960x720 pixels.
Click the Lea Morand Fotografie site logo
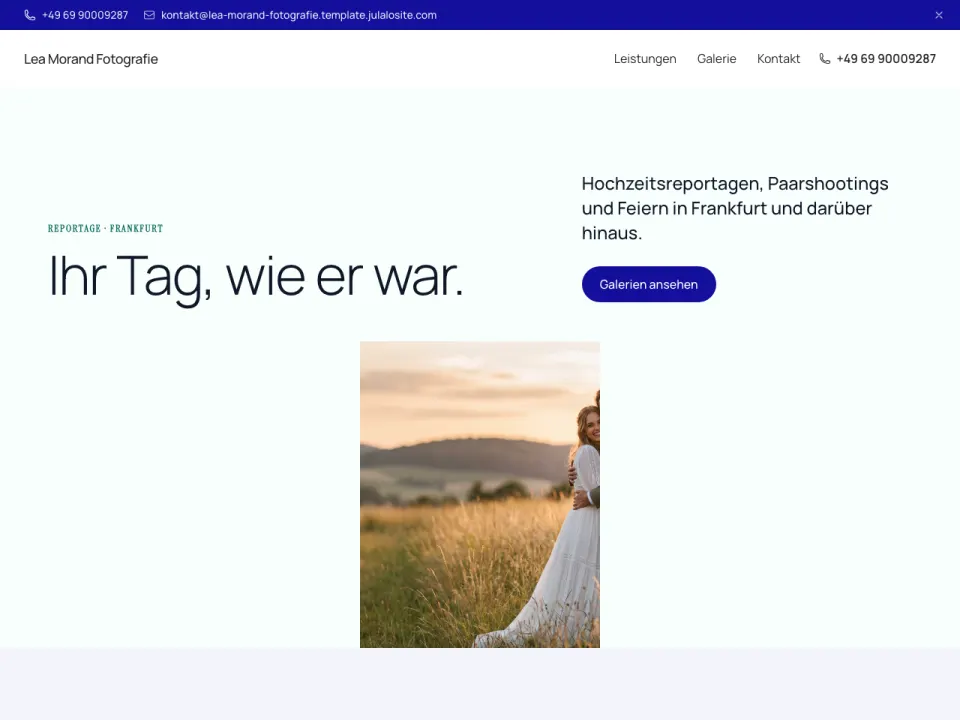pyautogui.click(x=91, y=59)
